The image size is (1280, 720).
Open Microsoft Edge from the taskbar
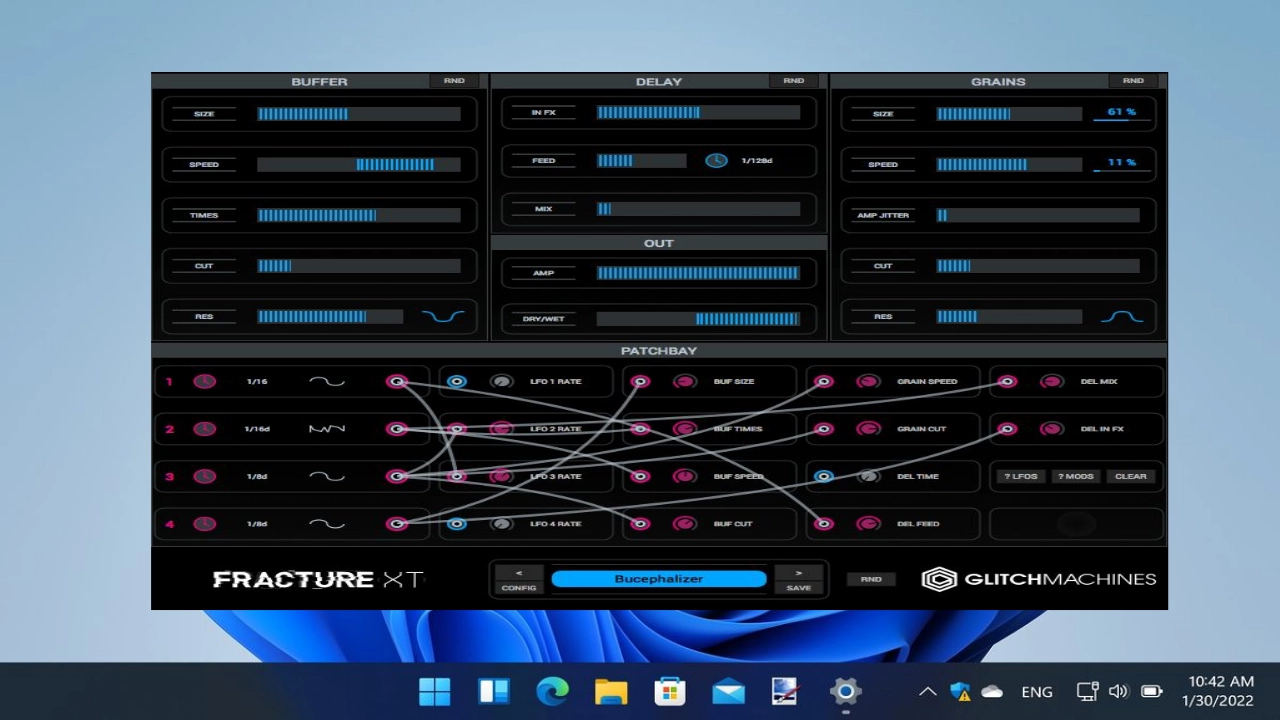pyautogui.click(x=552, y=691)
